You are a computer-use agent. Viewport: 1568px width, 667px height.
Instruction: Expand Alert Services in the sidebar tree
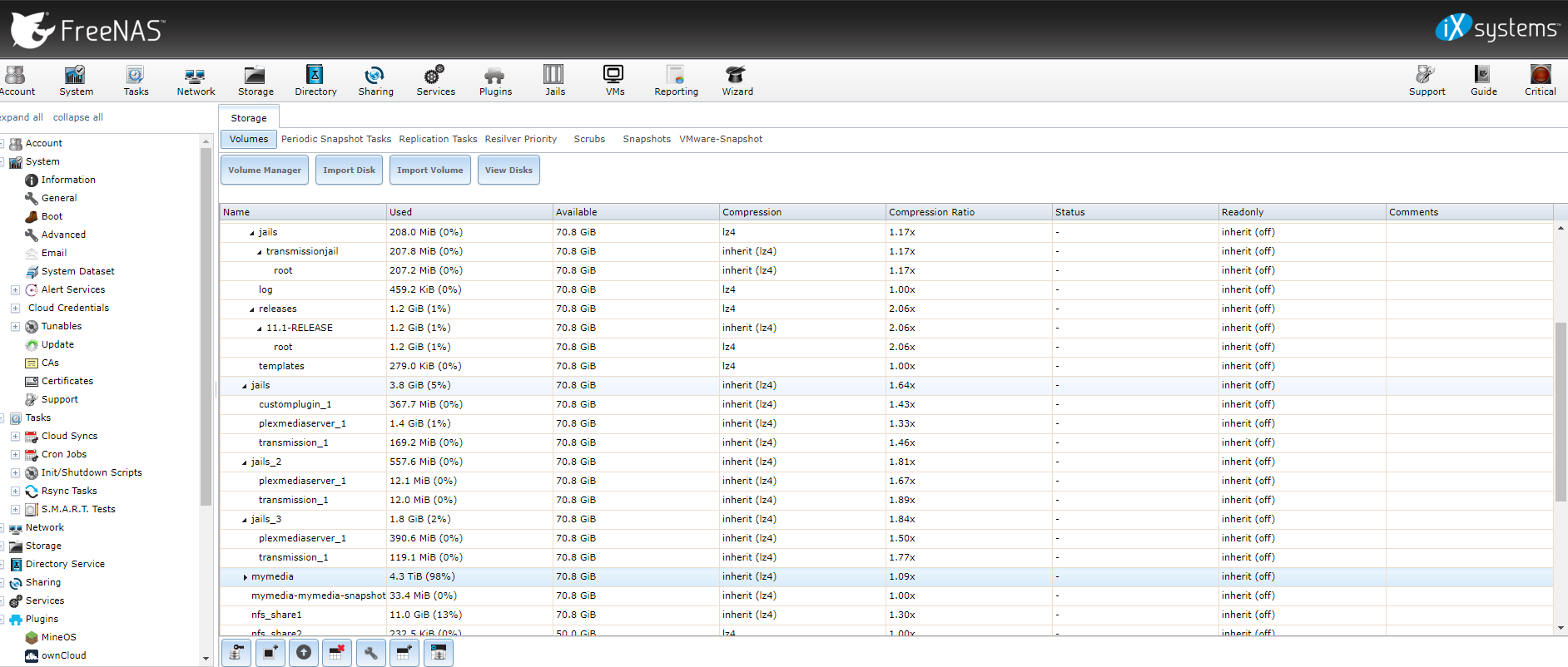[15, 289]
